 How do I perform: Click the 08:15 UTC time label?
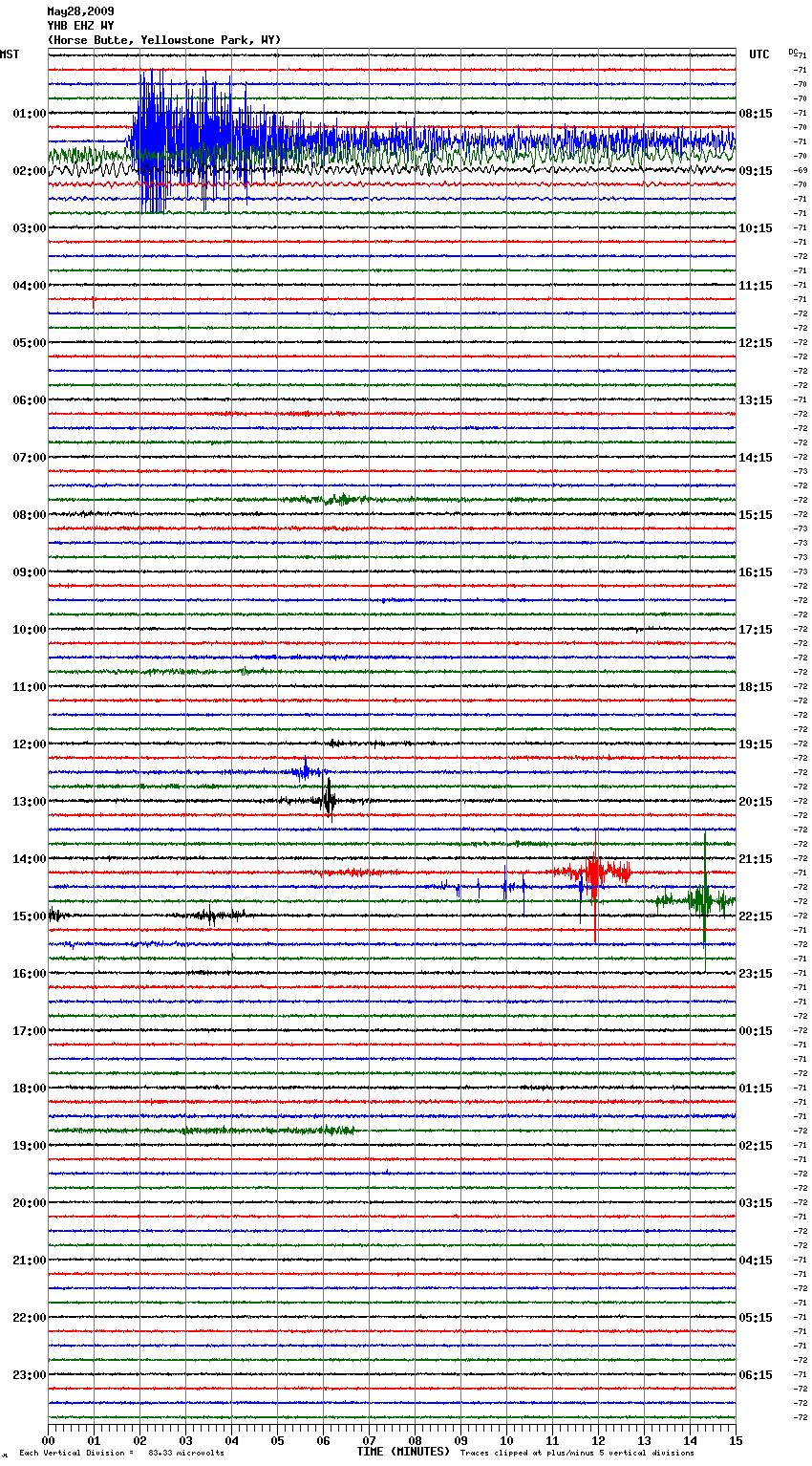(x=756, y=114)
